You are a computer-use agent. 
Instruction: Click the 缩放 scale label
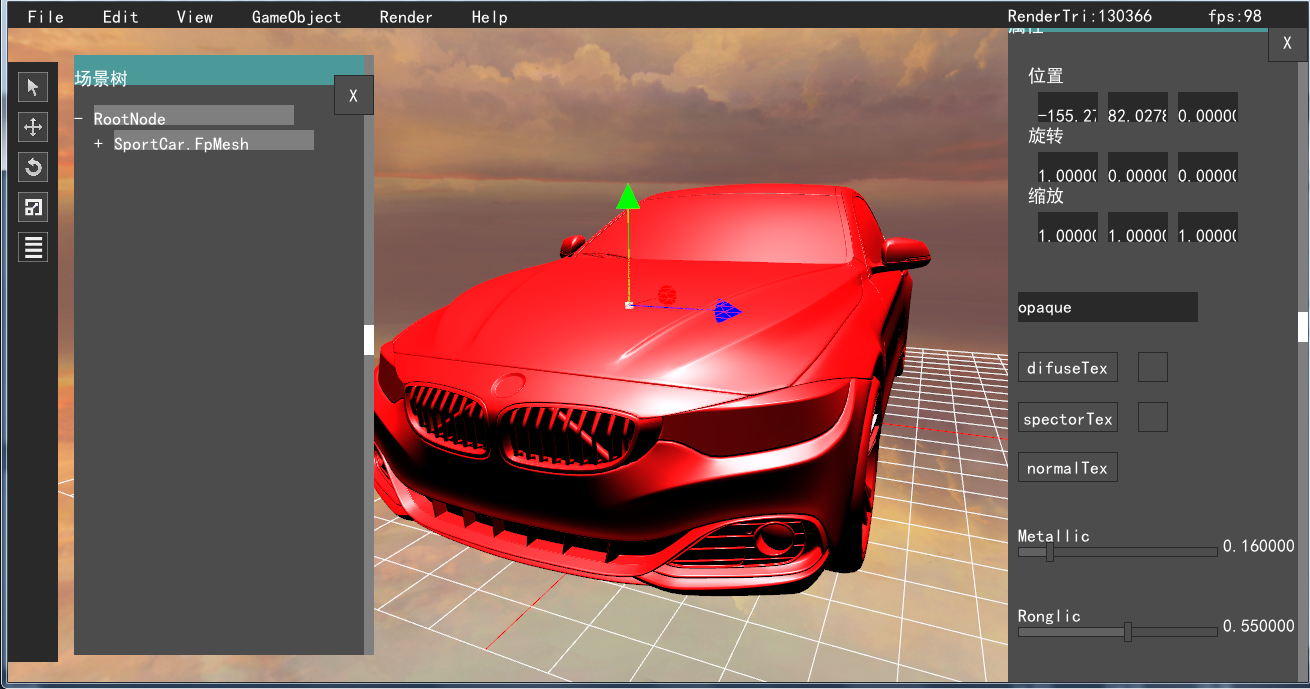[1046, 196]
